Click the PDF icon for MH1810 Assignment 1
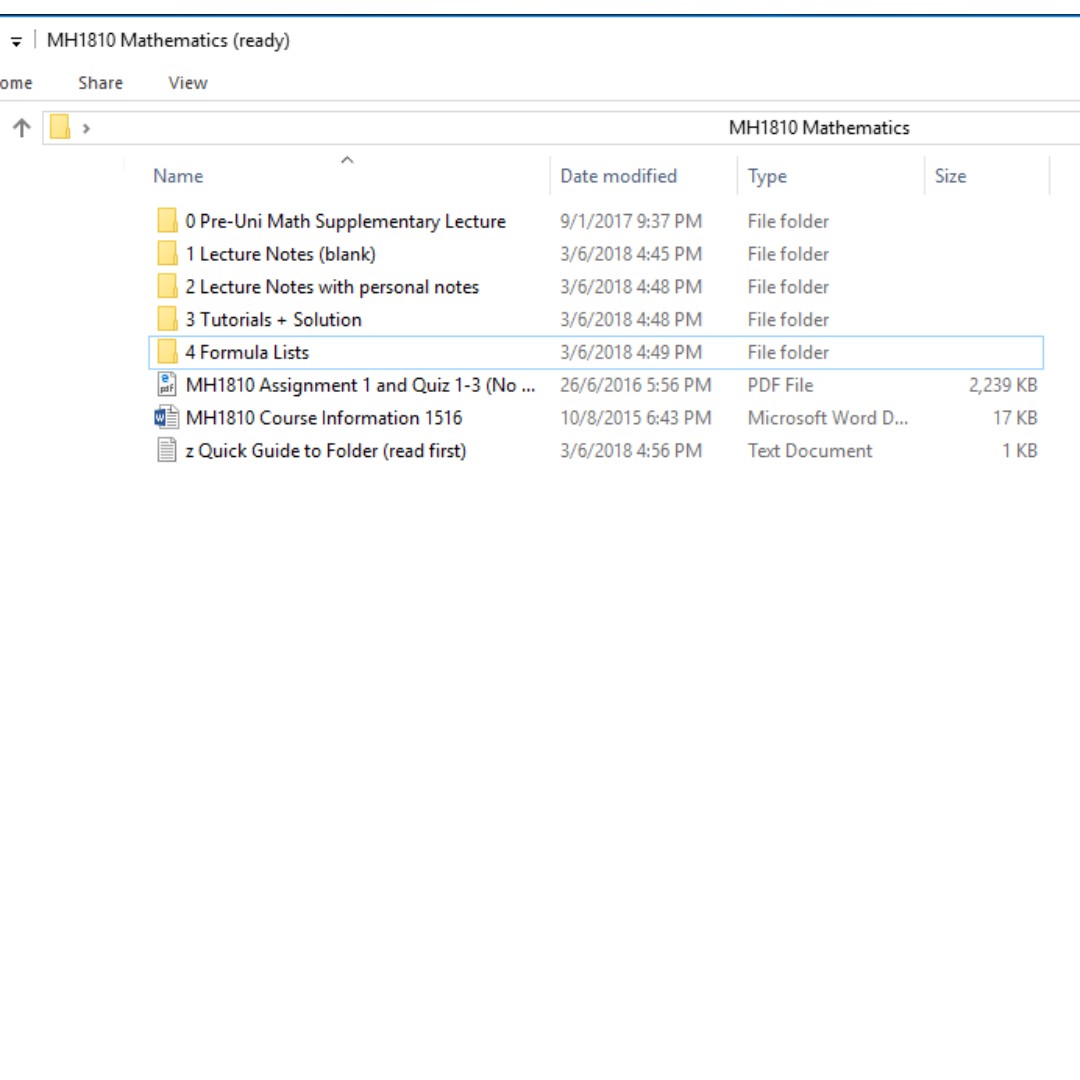 (167, 385)
